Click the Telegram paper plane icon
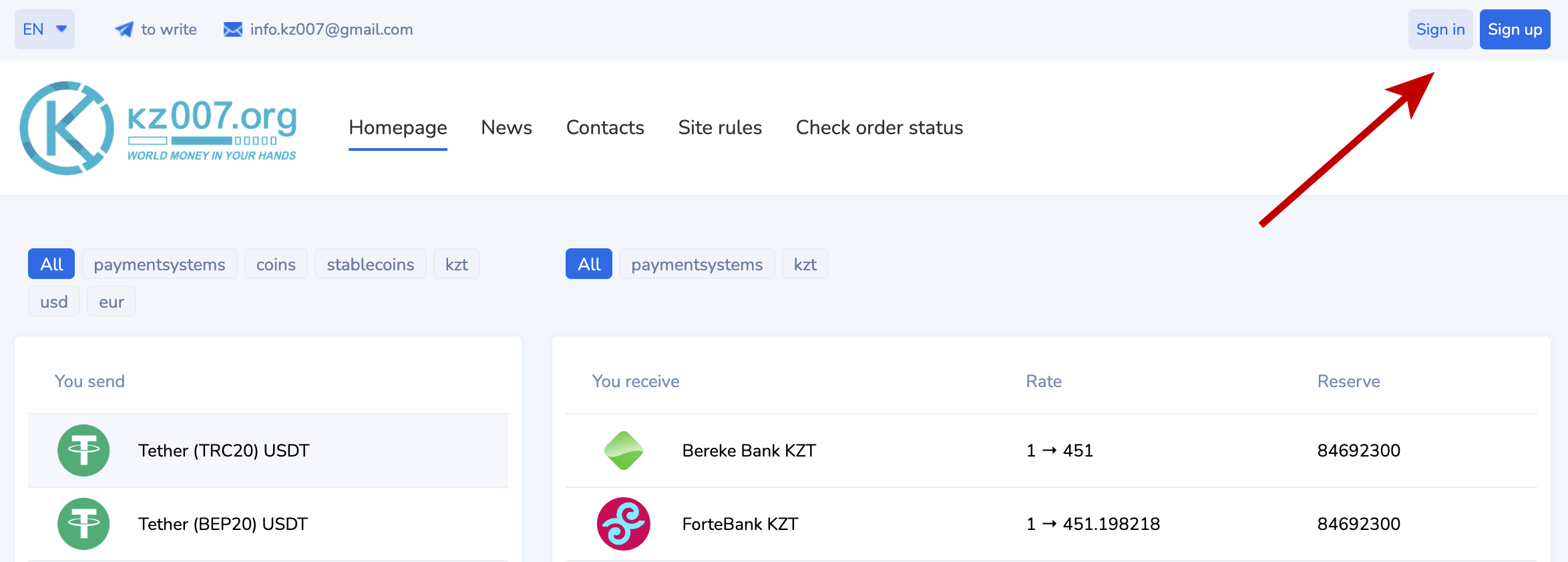This screenshot has width=1568, height=562. [124, 29]
